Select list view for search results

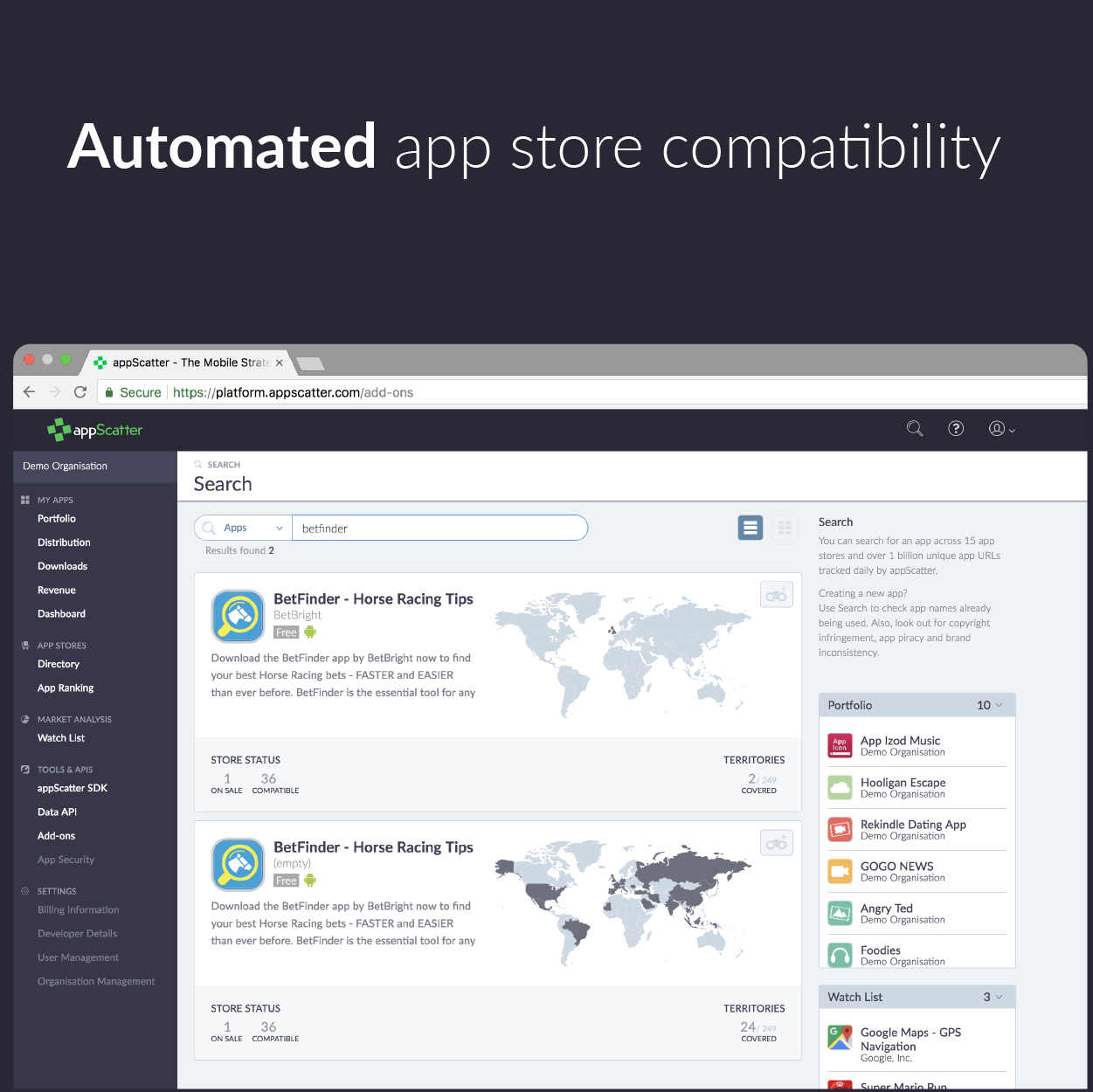click(x=750, y=528)
